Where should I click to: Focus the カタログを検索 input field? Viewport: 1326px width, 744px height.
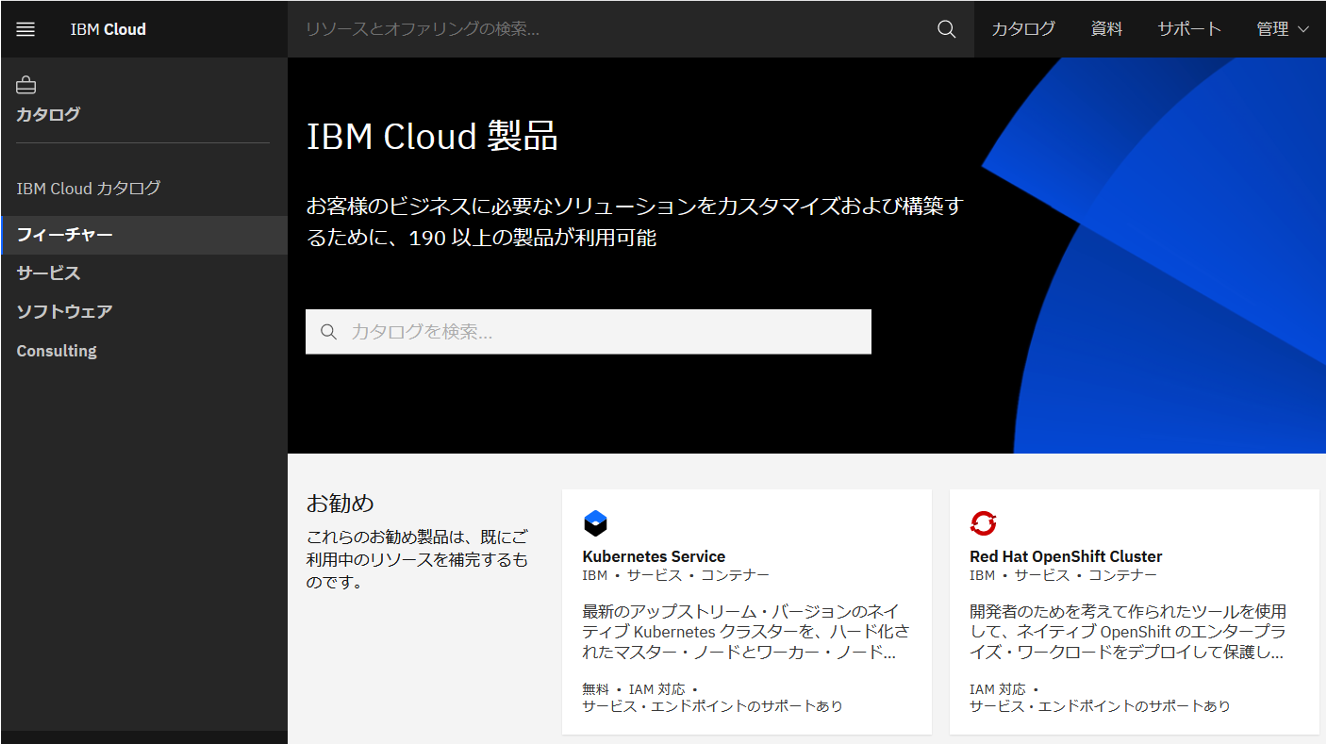click(x=588, y=332)
